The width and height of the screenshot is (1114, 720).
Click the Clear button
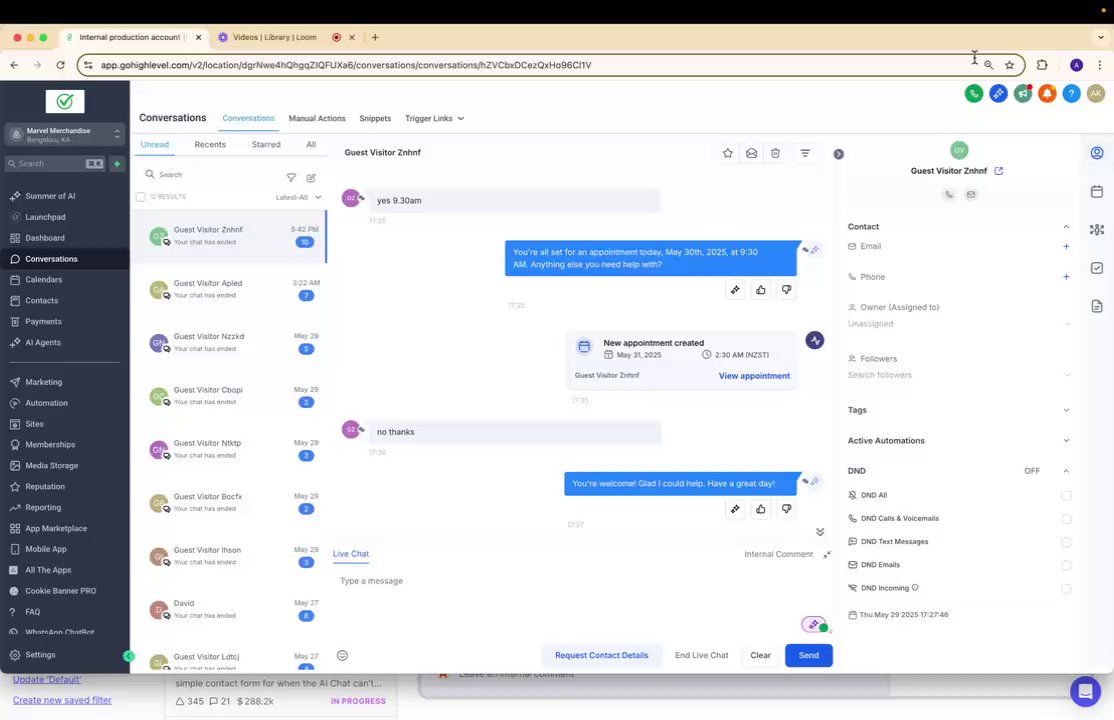tap(760, 655)
